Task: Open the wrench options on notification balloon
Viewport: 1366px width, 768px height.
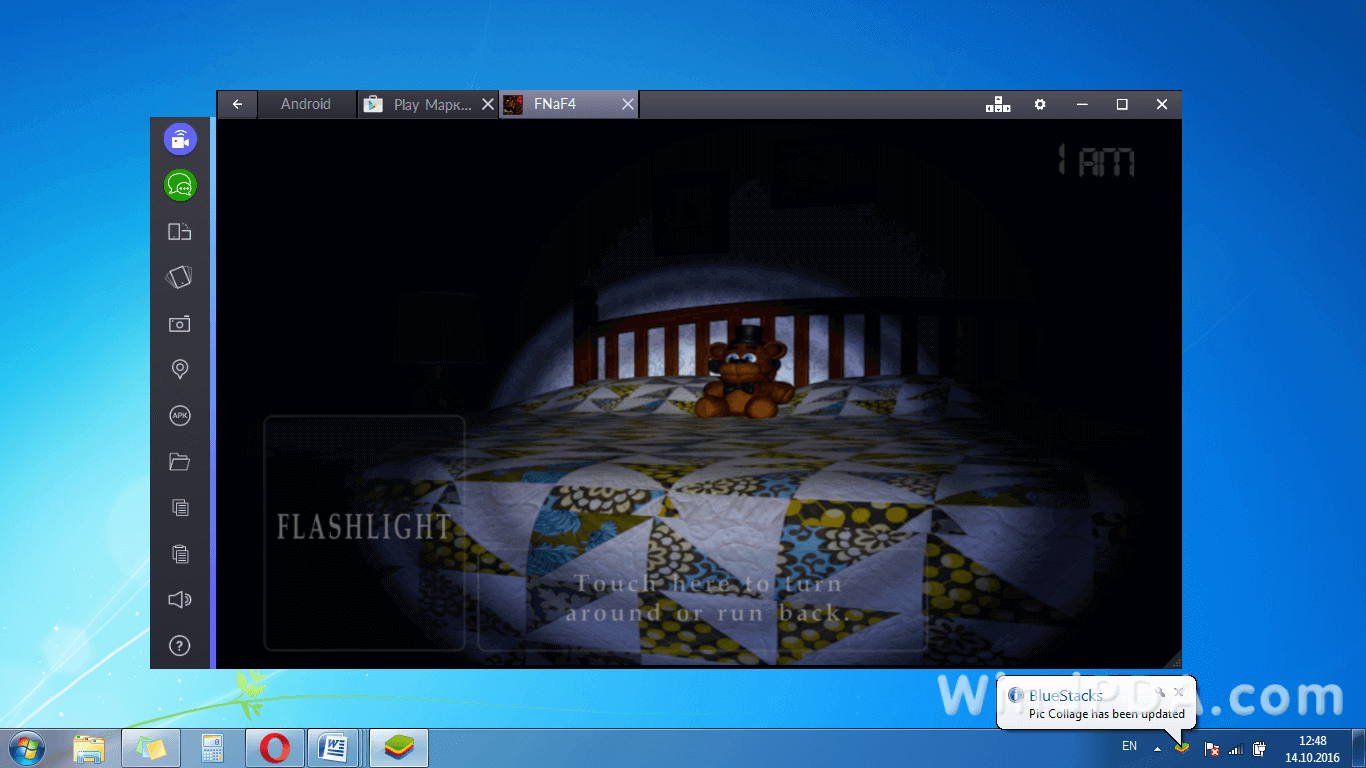Action: [x=1159, y=692]
